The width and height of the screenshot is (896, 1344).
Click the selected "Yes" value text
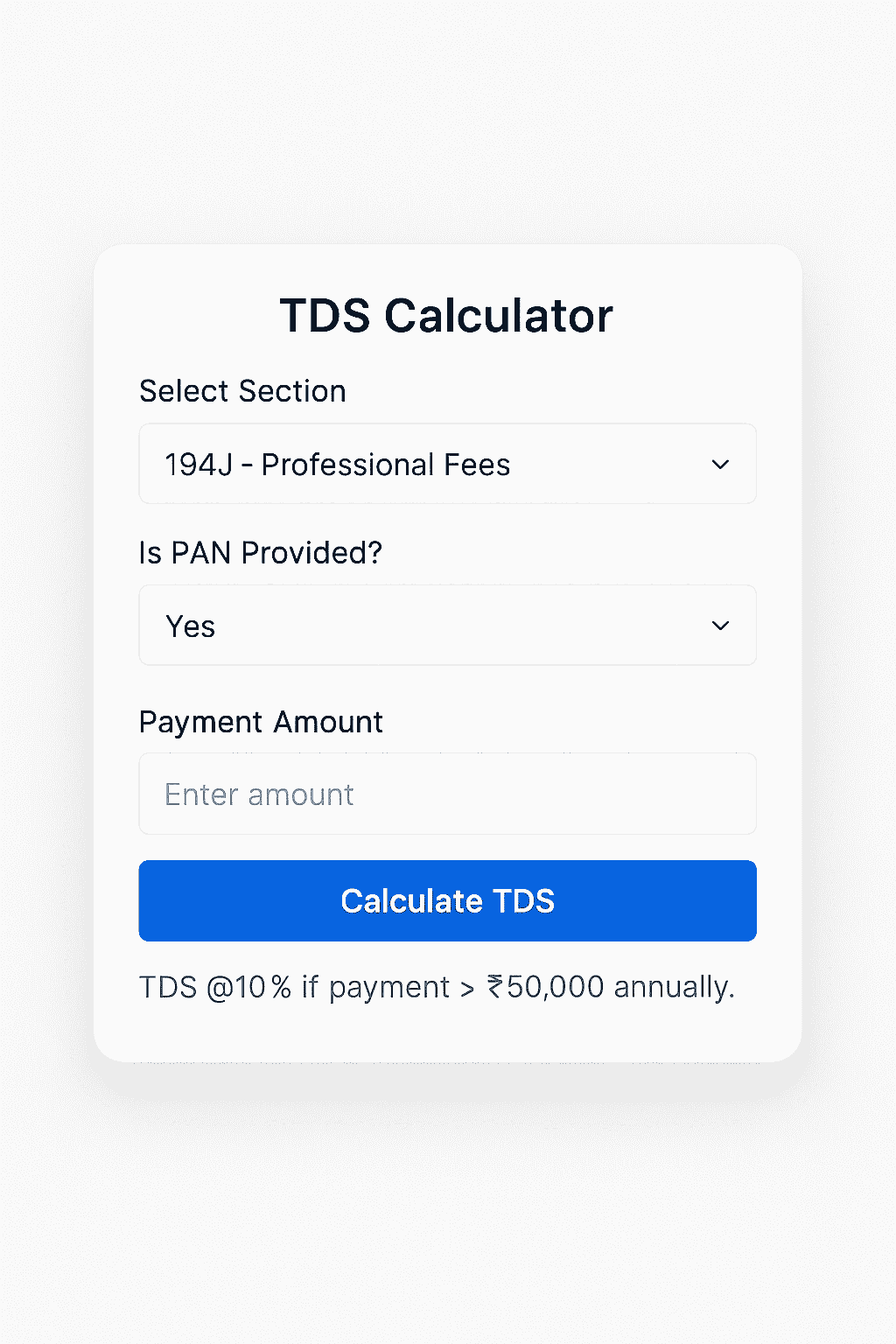click(190, 626)
